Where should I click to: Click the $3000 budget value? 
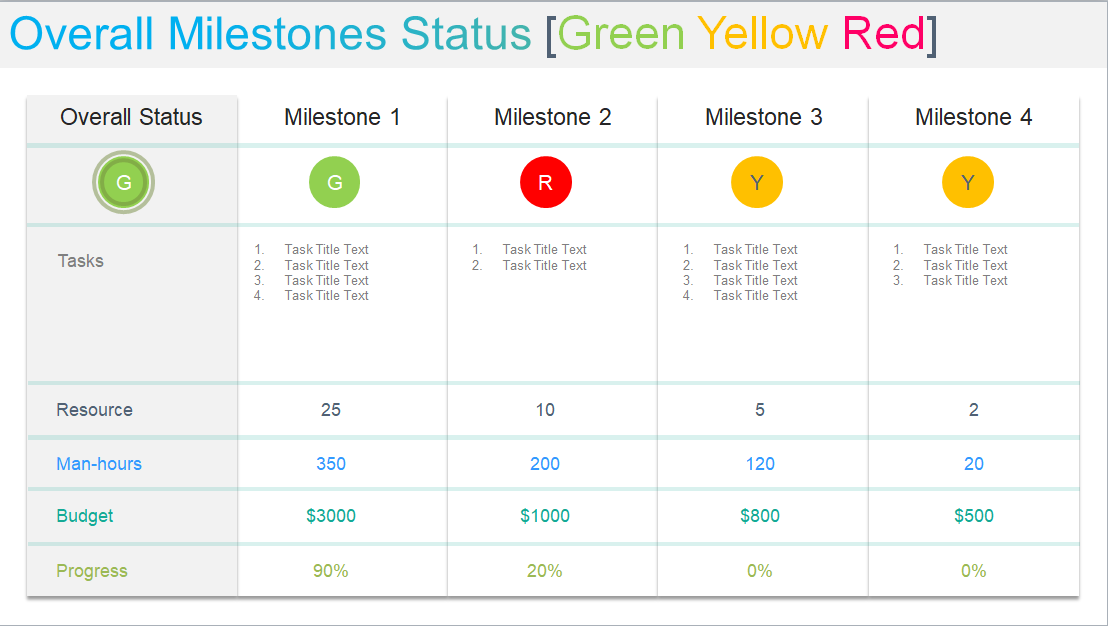click(x=331, y=516)
